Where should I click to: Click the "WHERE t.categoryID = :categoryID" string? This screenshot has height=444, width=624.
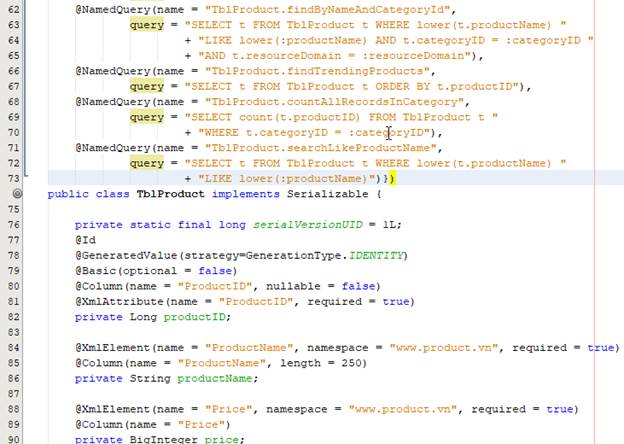[x=314, y=132]
